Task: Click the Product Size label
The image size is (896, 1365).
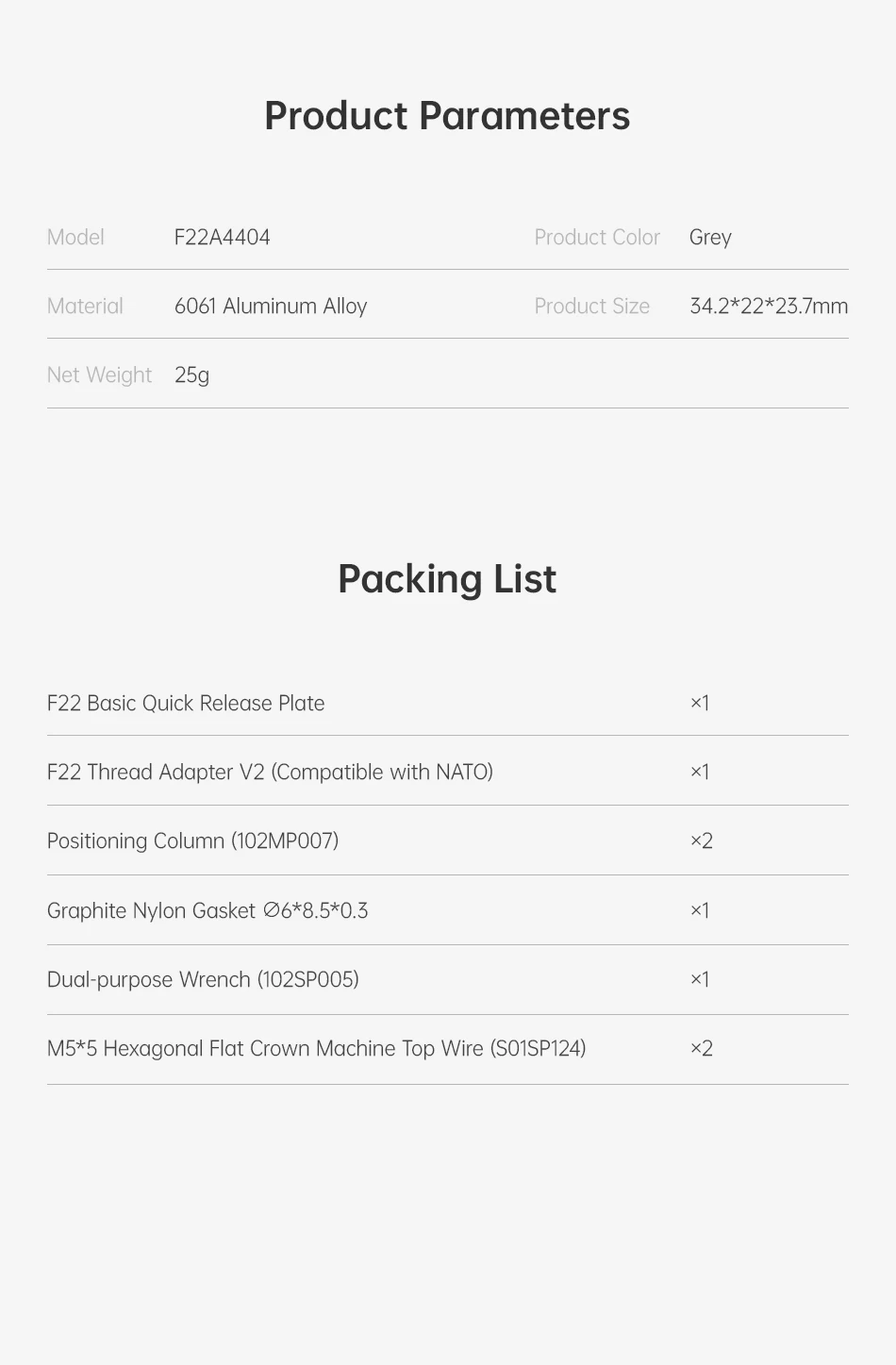Action: [591, 307]
